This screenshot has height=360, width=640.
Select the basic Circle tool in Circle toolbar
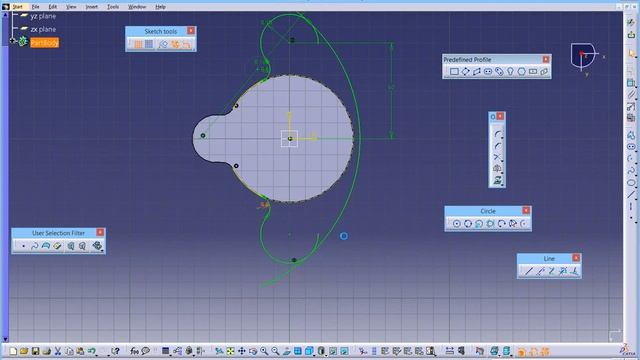click(x=457, y=223)
